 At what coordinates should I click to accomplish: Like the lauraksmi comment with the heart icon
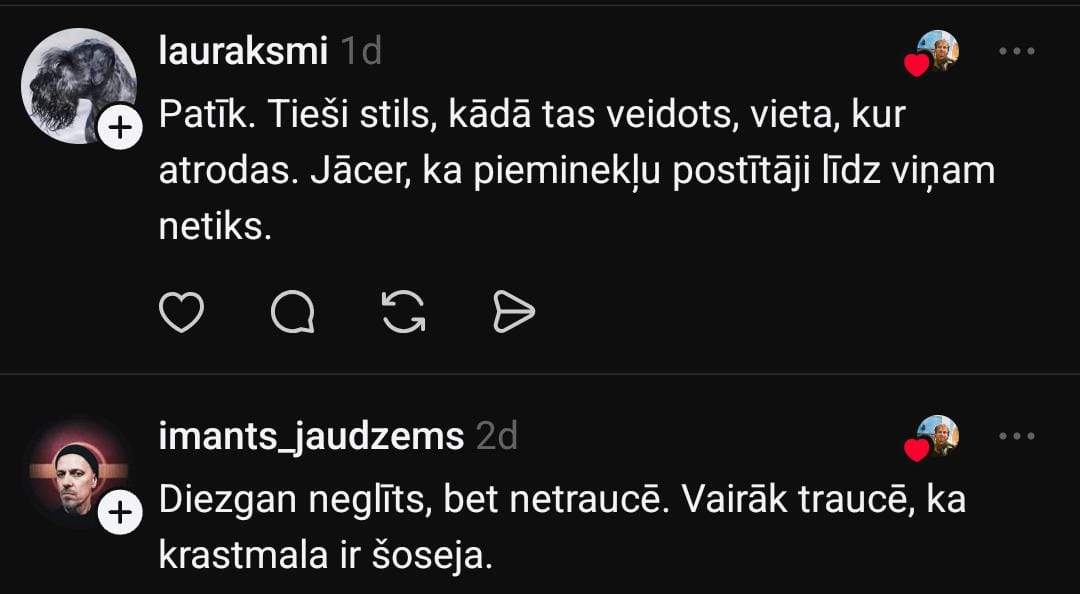point(182,313)
